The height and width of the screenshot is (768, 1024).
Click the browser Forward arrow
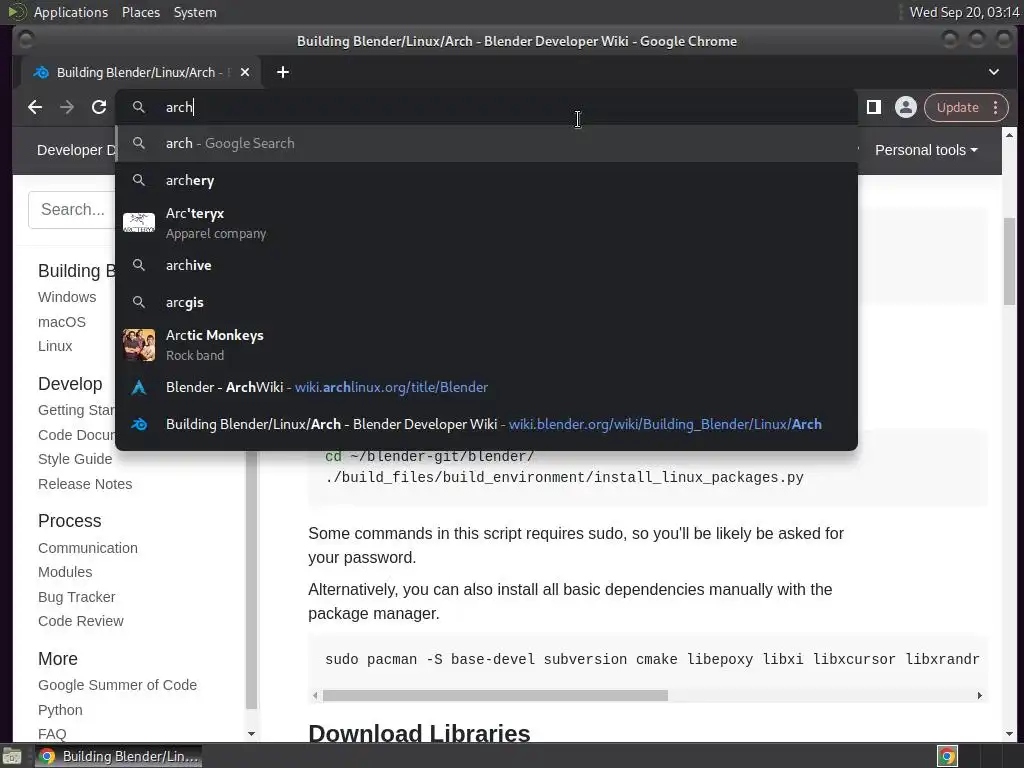point(67,107)
